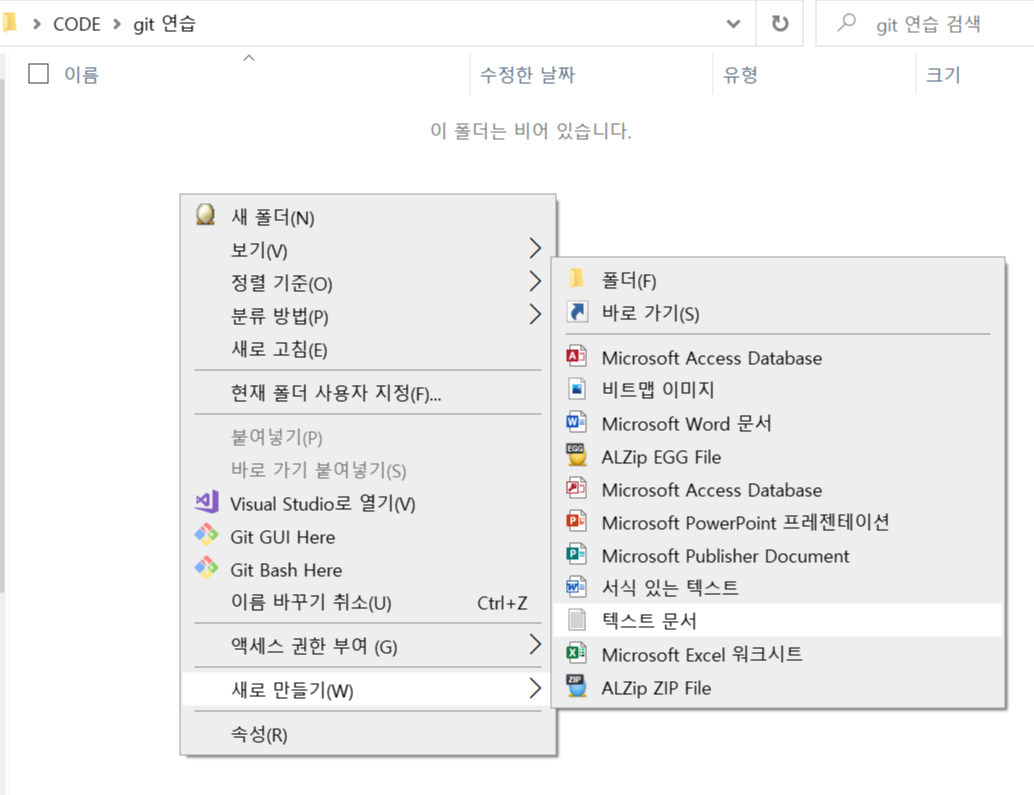Click the refresh icon beside address bar
The height and width of the screenshot is (795, 1034).
(x=780, y=24)
